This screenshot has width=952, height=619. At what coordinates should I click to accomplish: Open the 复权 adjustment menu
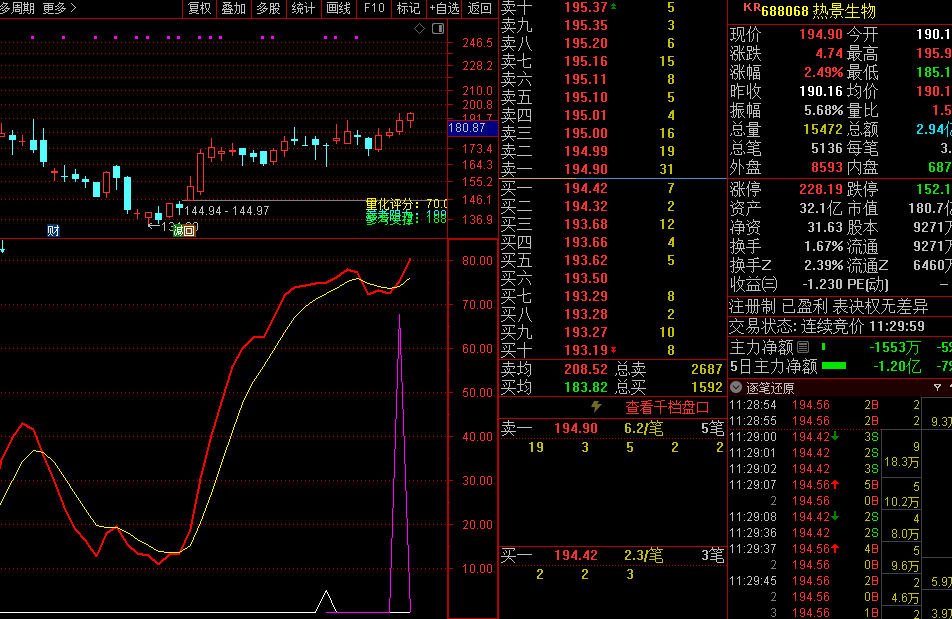tap(199, 8)
